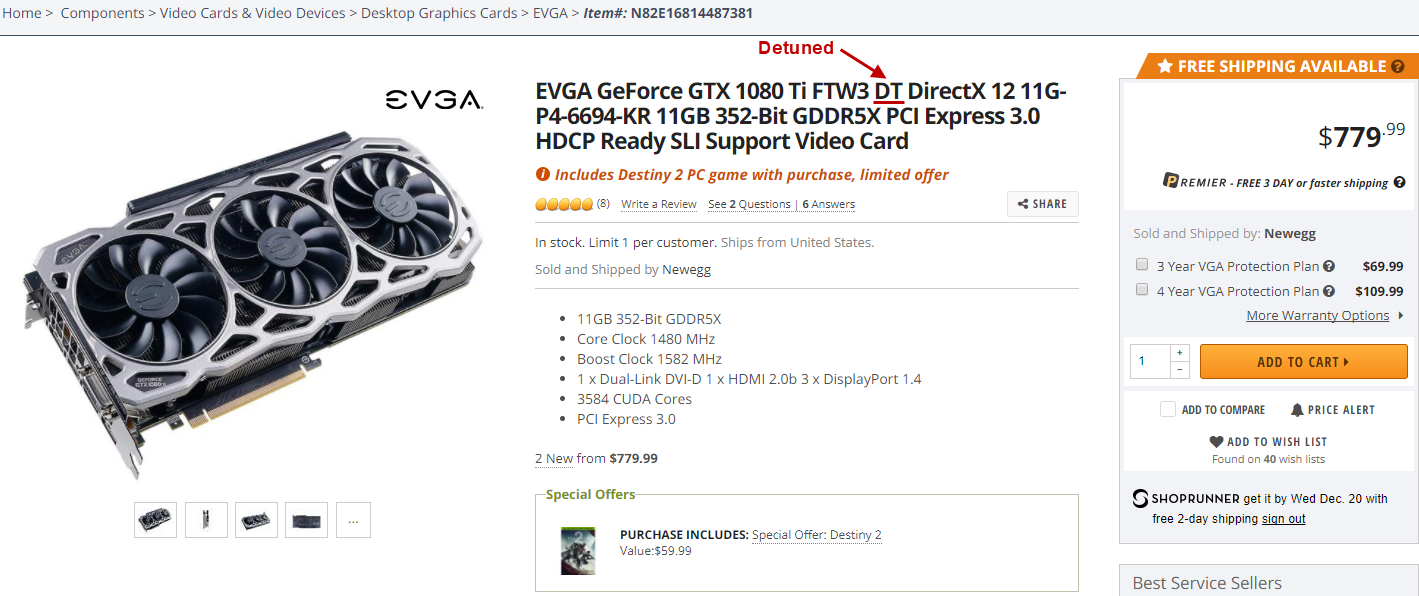Screen dimensions: 1419x596
Task: Open help icon for 3 Year VGA Protection Plan
Action: (x=1329, y=267)
